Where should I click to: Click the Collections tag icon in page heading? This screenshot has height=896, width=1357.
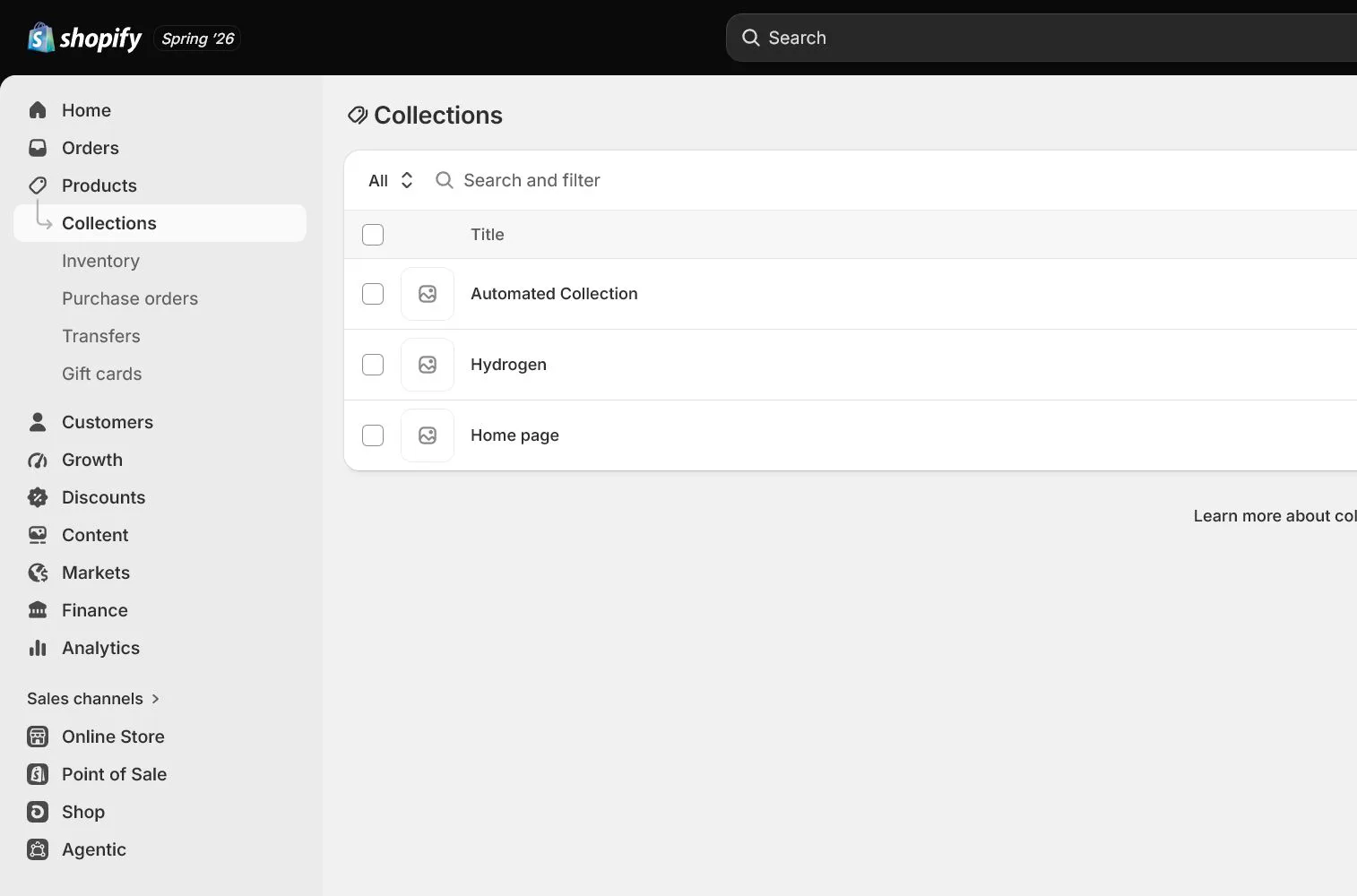(x=358, y=116)
